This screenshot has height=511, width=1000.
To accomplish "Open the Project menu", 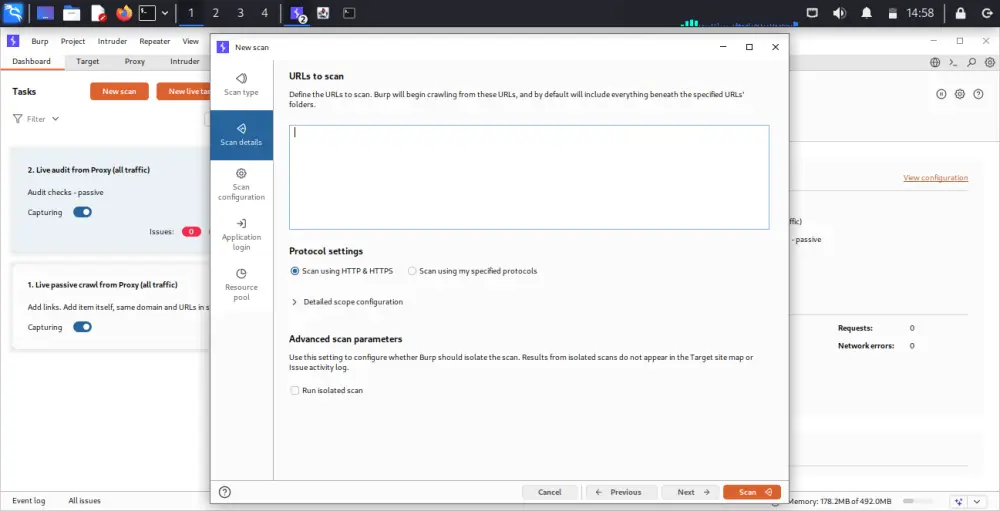I will click(73, 41).
